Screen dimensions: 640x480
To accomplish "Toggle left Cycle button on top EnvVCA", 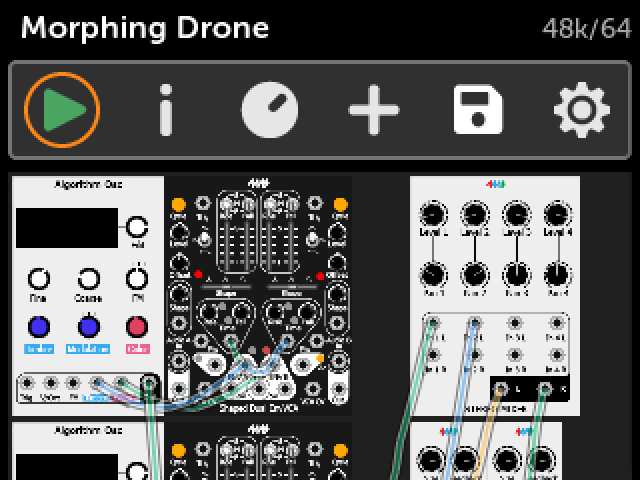I will [x=178, y=204].
